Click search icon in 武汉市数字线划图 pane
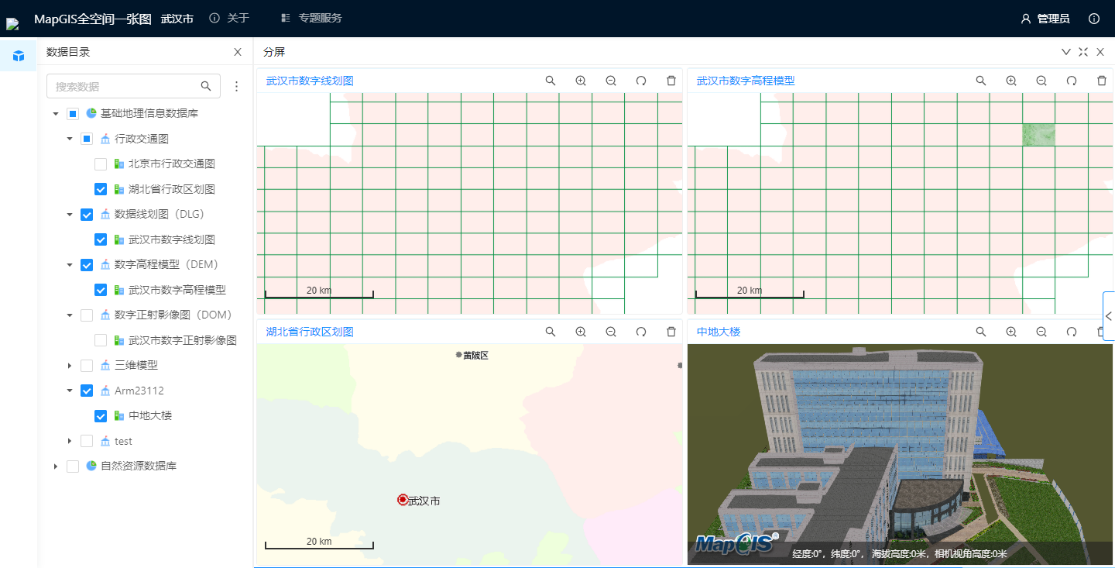 coord(550,81)
